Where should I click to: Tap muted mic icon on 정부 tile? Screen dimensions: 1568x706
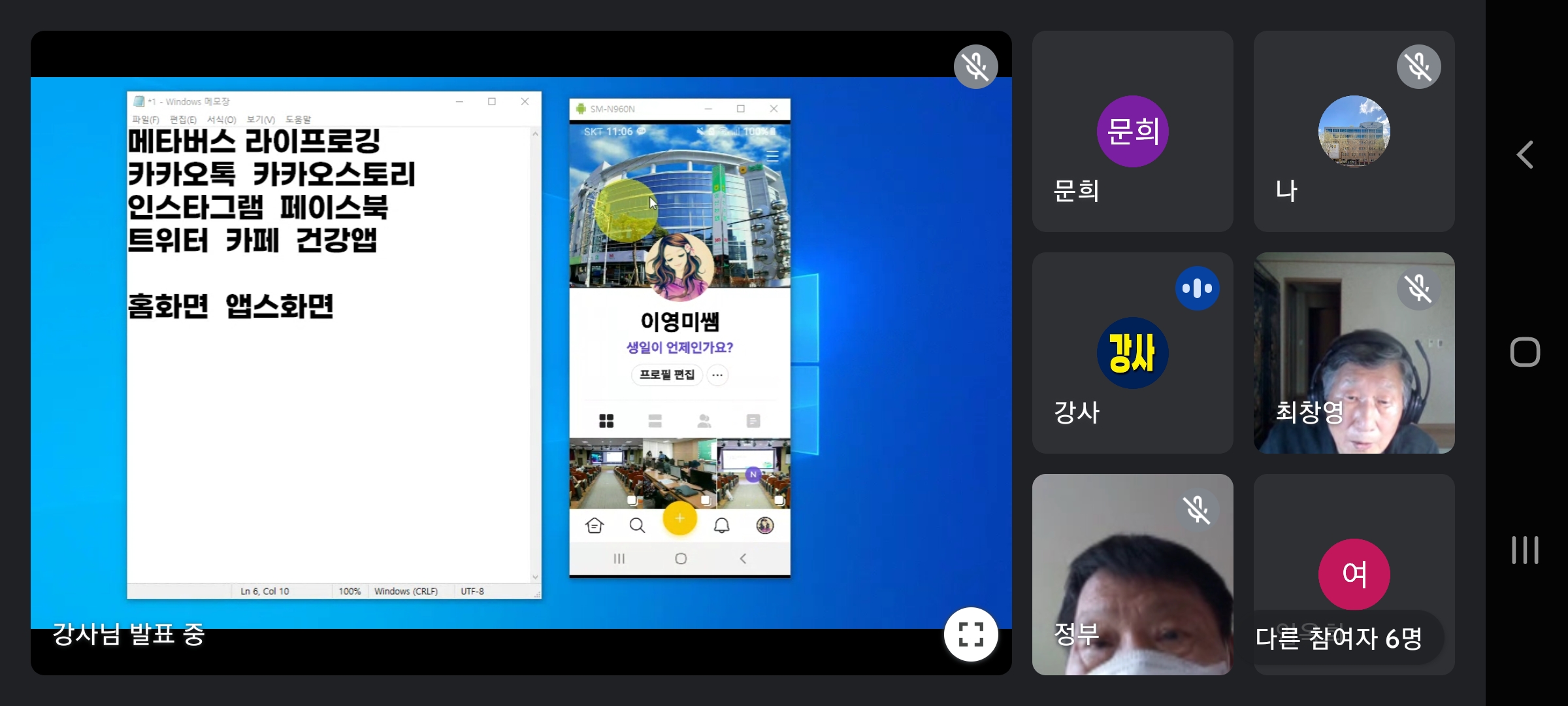coord(1198,510)
